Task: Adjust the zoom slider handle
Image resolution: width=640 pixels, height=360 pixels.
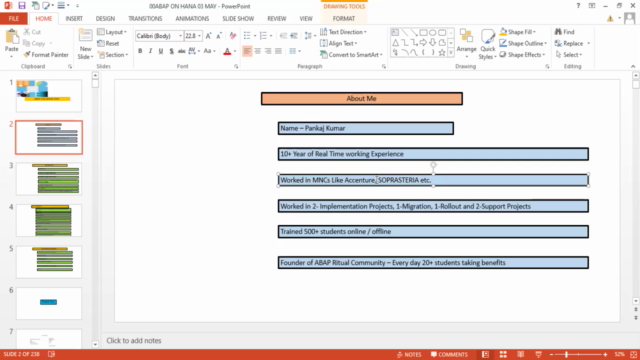Action: (567, 354)
